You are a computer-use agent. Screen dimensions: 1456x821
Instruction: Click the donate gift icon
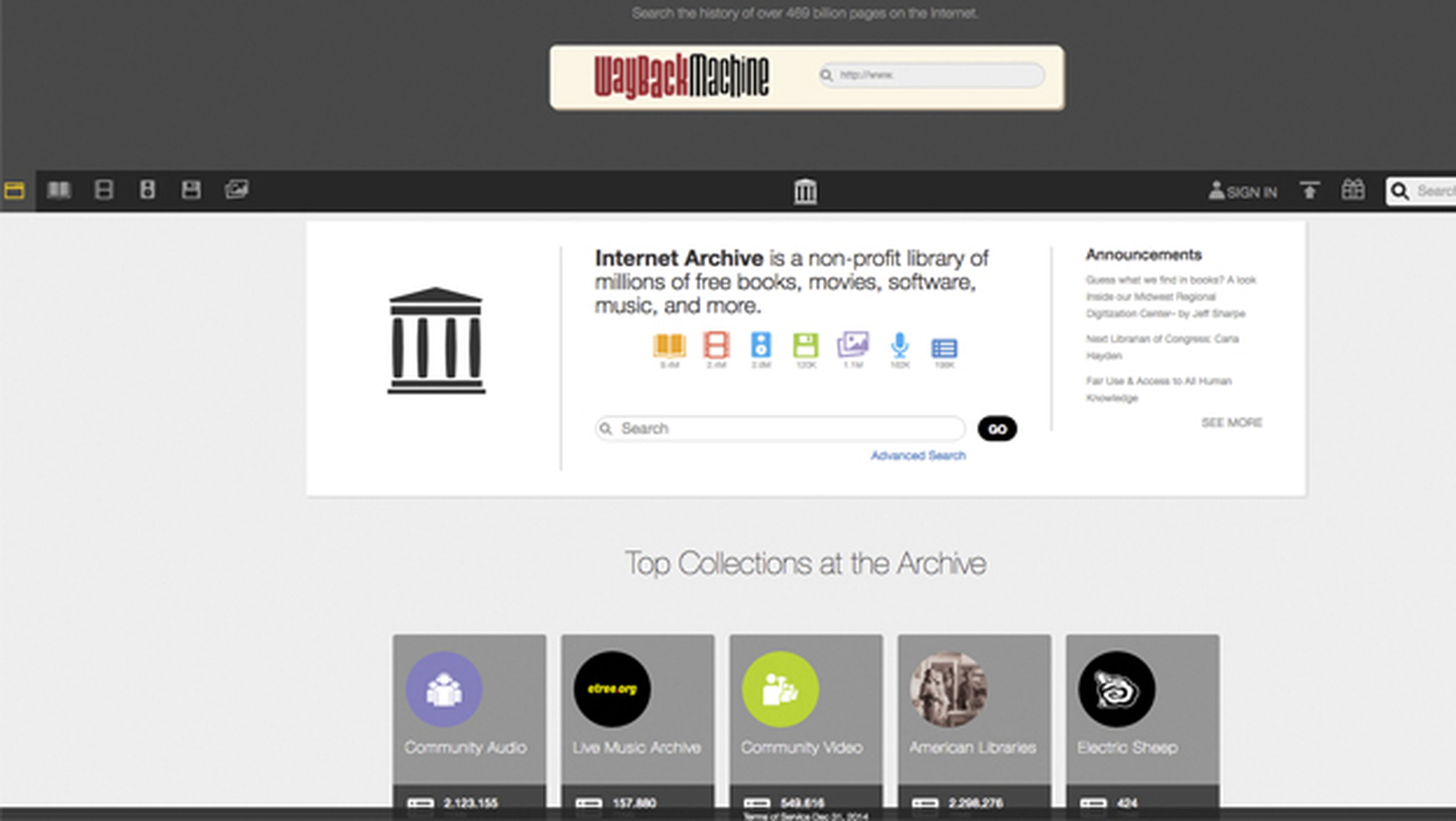point(1353,190)
